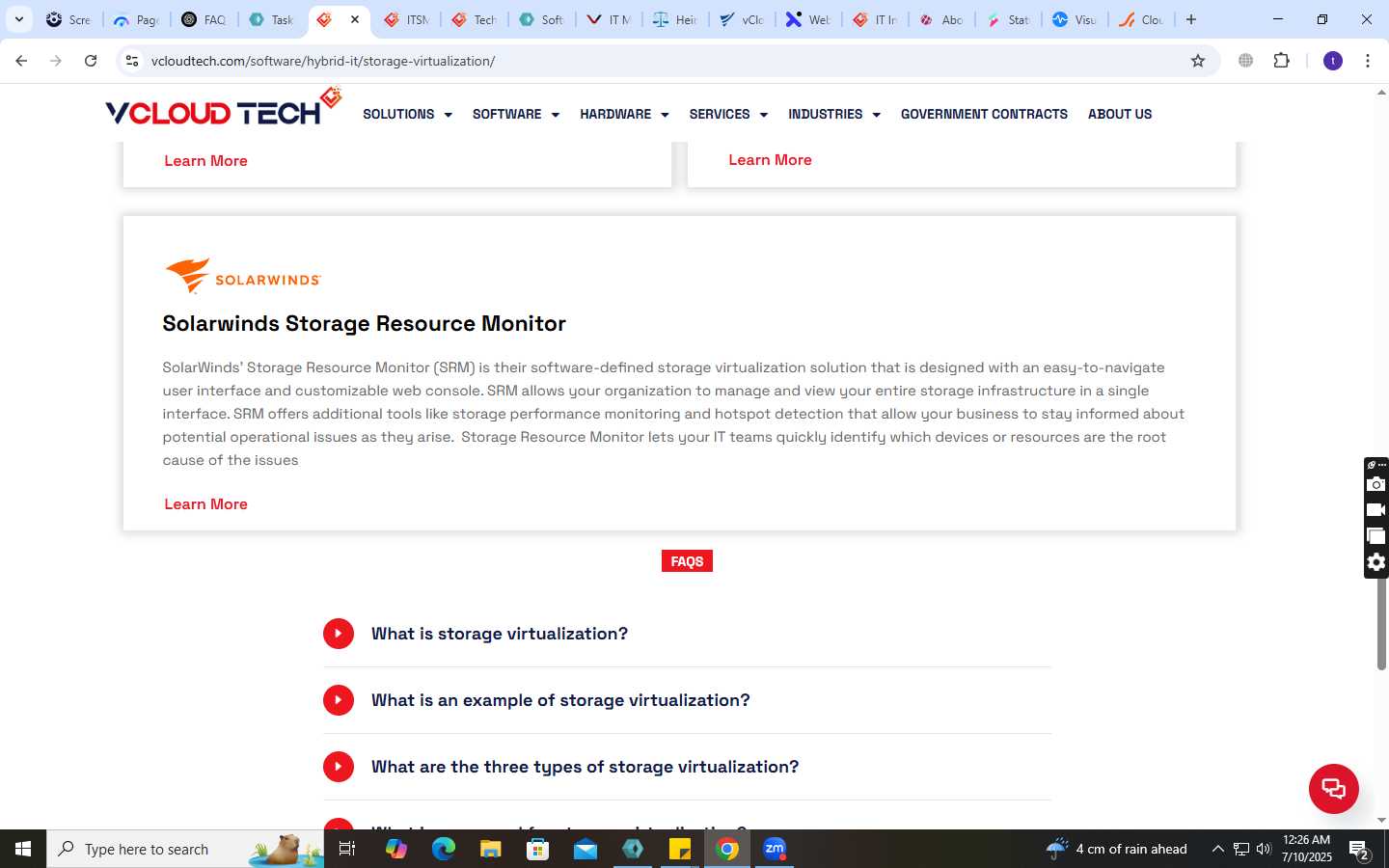
Task: Click Learn More under Solarwinds Storage Resource Monitor
Action: pyautogui.click(x=205, y=503)
